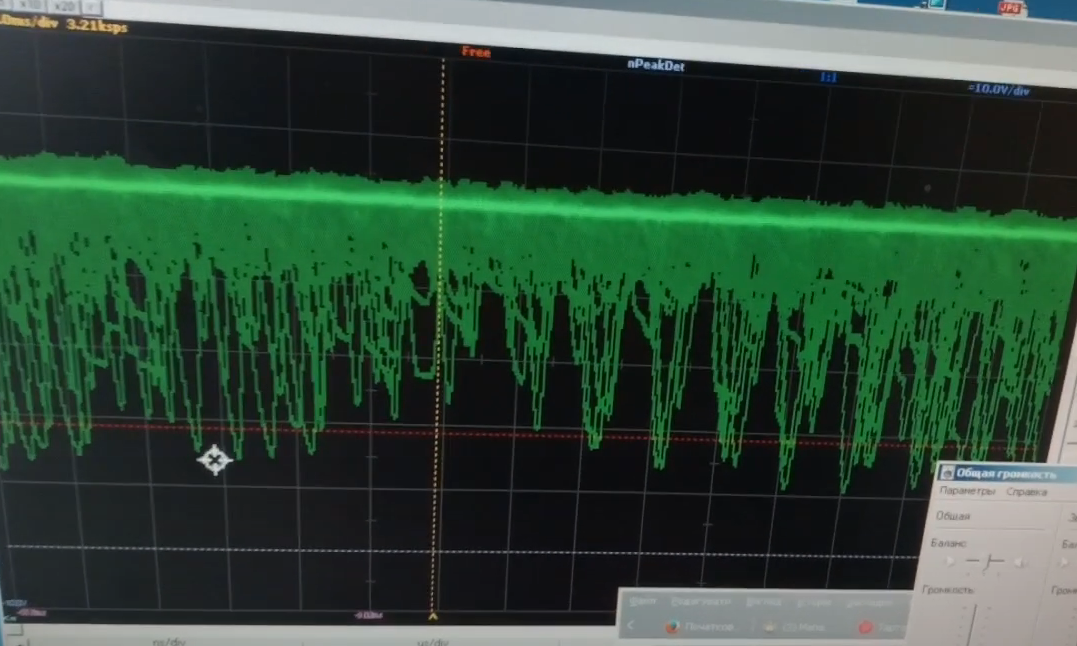Click the speaker icon in the Общая громкость title bar
1077x646 pixels.
point(946,473)
